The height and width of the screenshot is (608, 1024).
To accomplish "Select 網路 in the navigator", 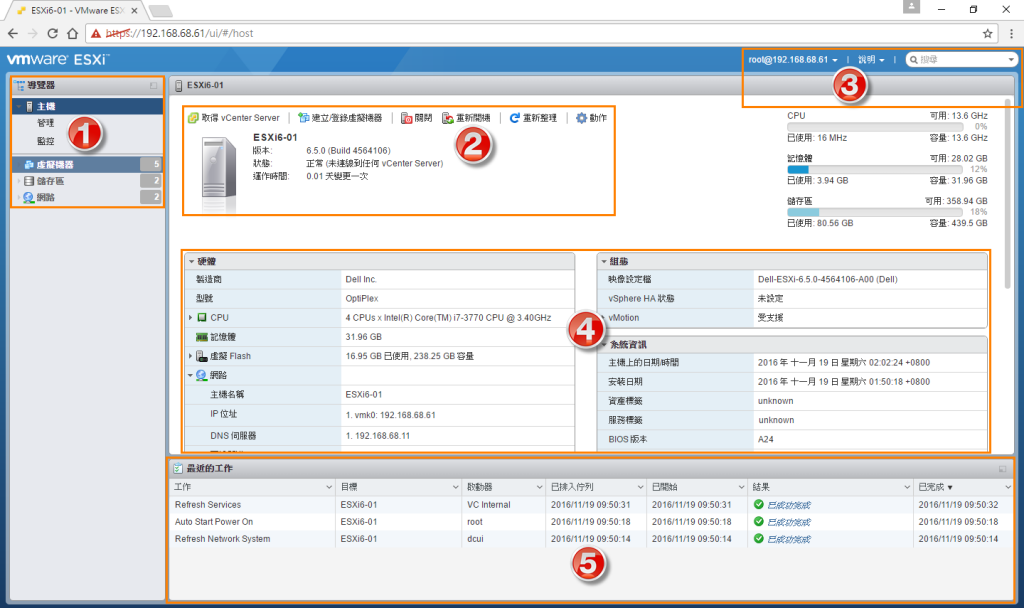I will [87, 197].
